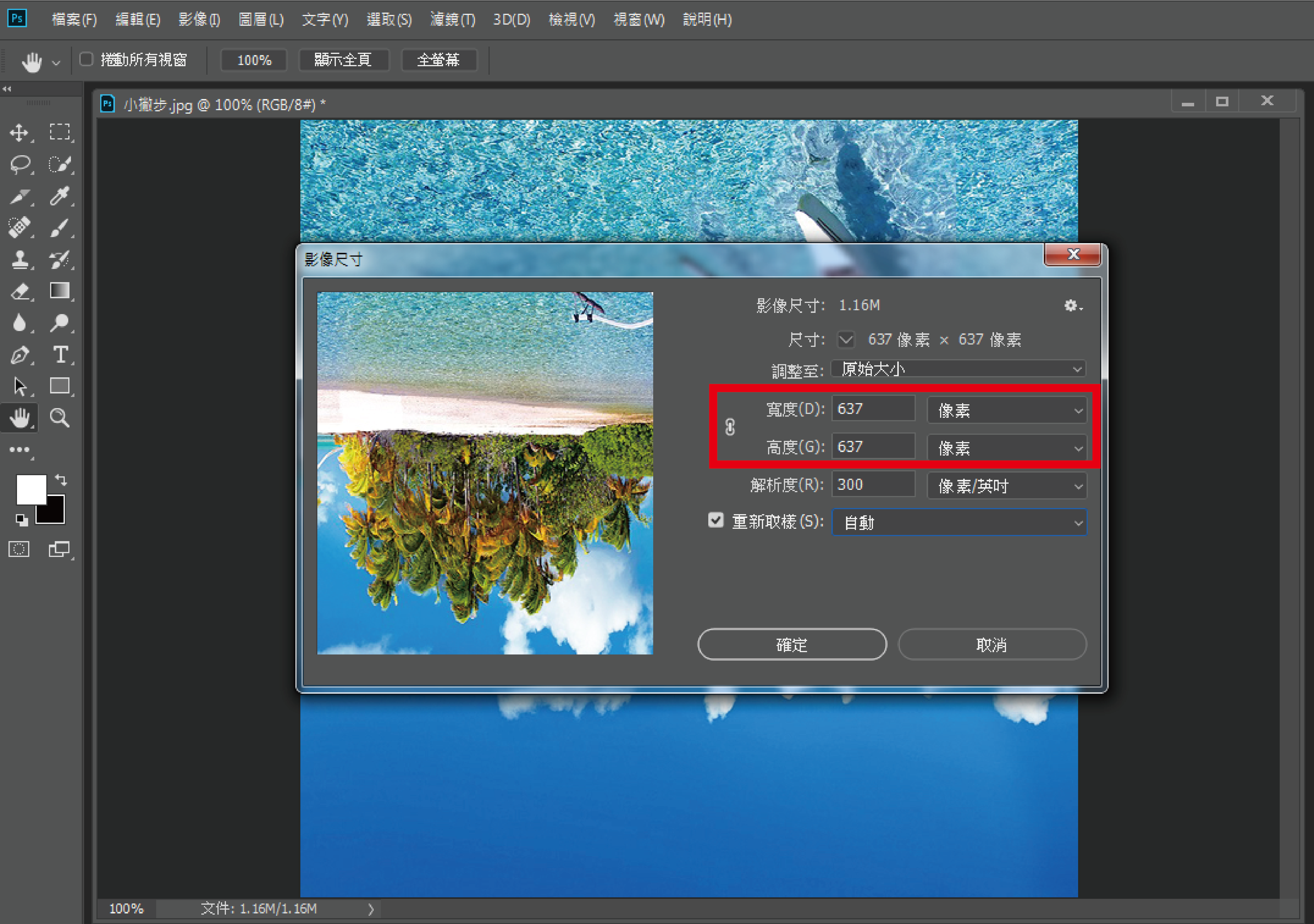Open the height unit dropdown
The height and width of the screenshot is (924, 1314).
point(1007,448)
